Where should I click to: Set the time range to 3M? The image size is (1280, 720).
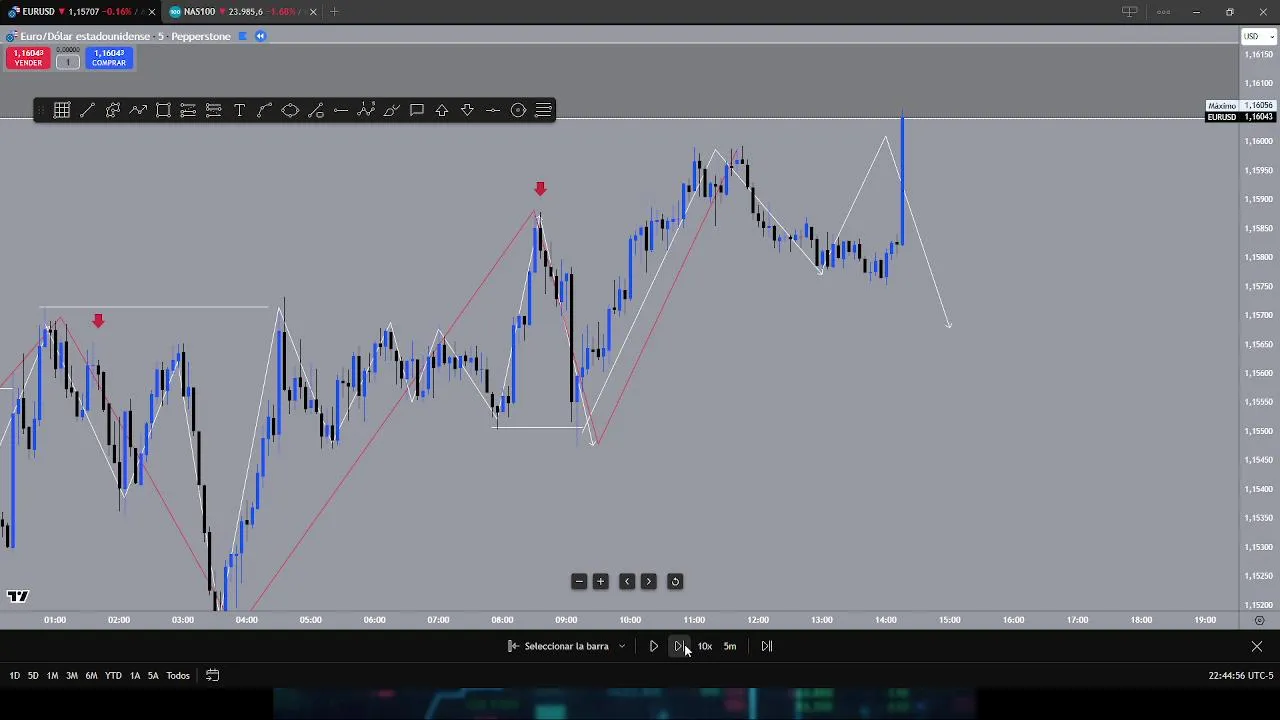tap(72, 676)
